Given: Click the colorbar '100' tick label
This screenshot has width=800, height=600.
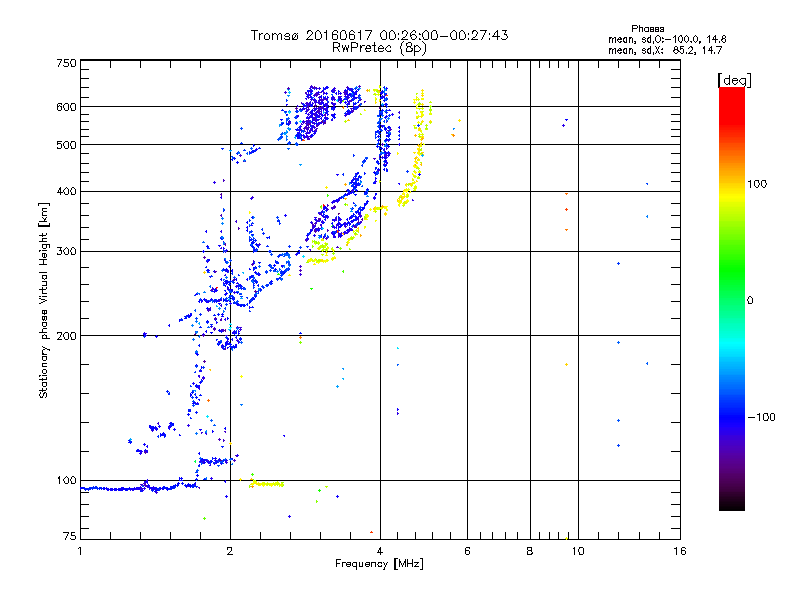Looking at the screenshot, I should [x=757, y=184].
